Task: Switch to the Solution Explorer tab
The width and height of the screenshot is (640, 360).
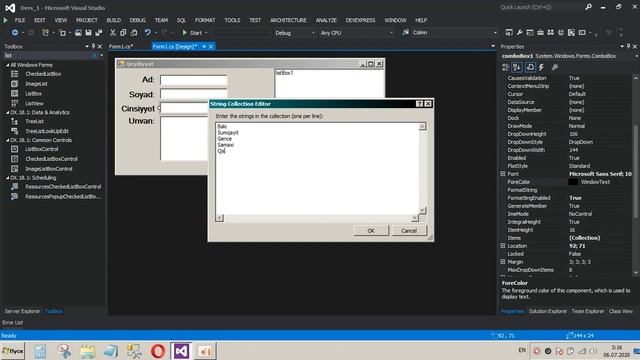Action: (548, 311)
